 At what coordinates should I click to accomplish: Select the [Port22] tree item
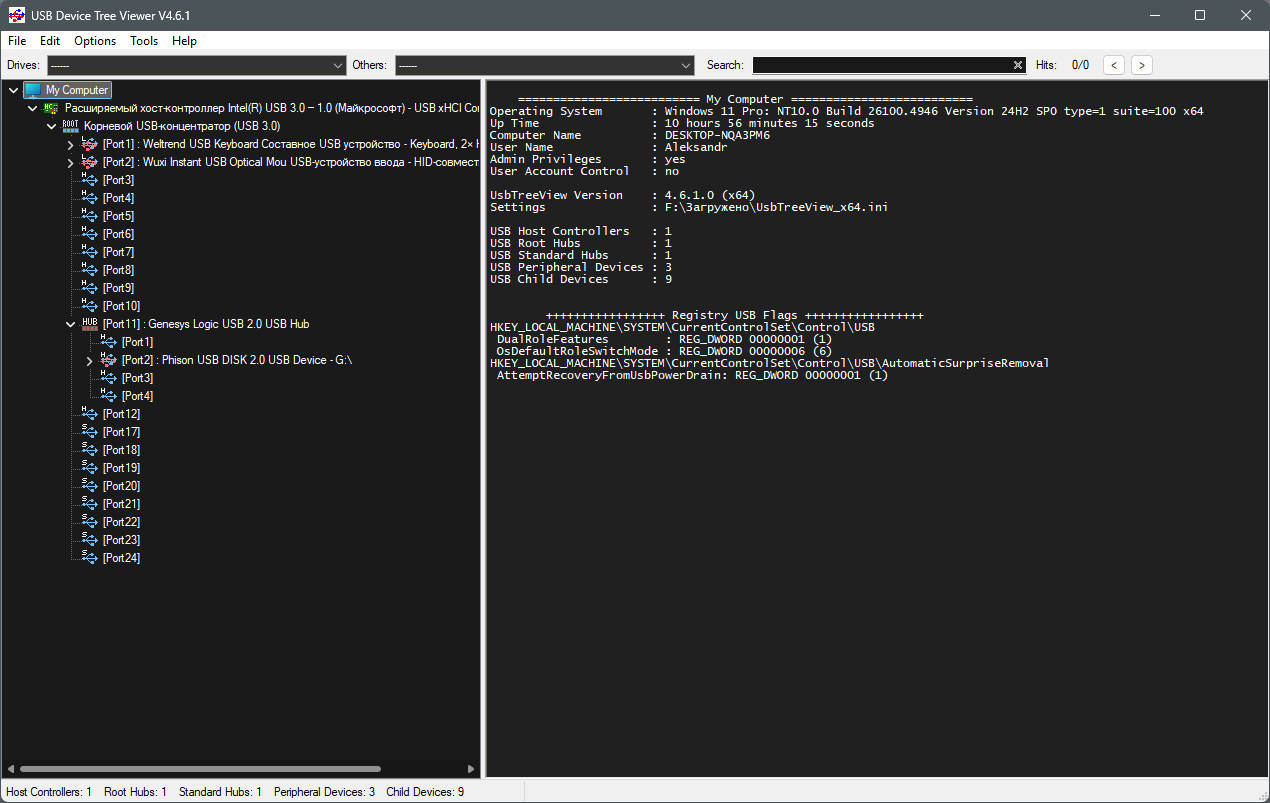click(121, 522)
